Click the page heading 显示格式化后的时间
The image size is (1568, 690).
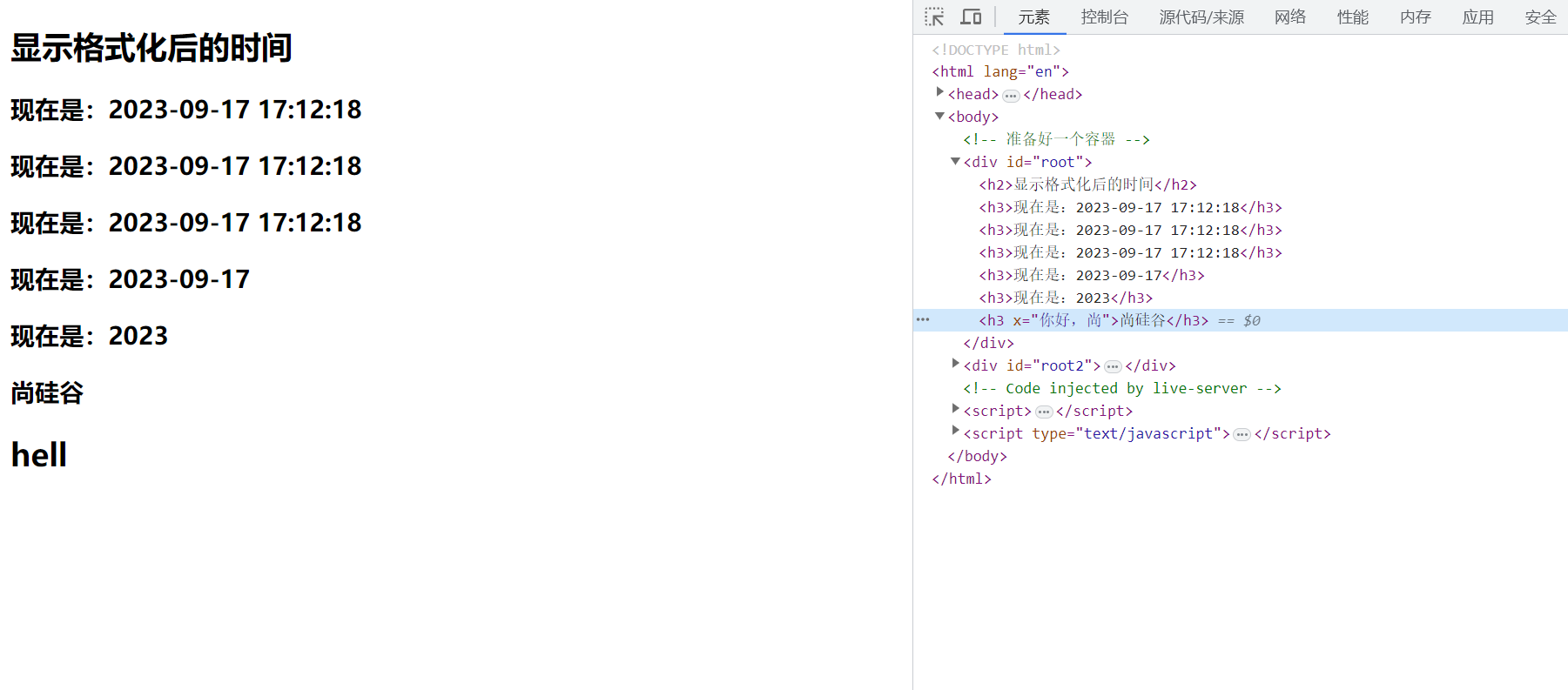pos(151,48)
